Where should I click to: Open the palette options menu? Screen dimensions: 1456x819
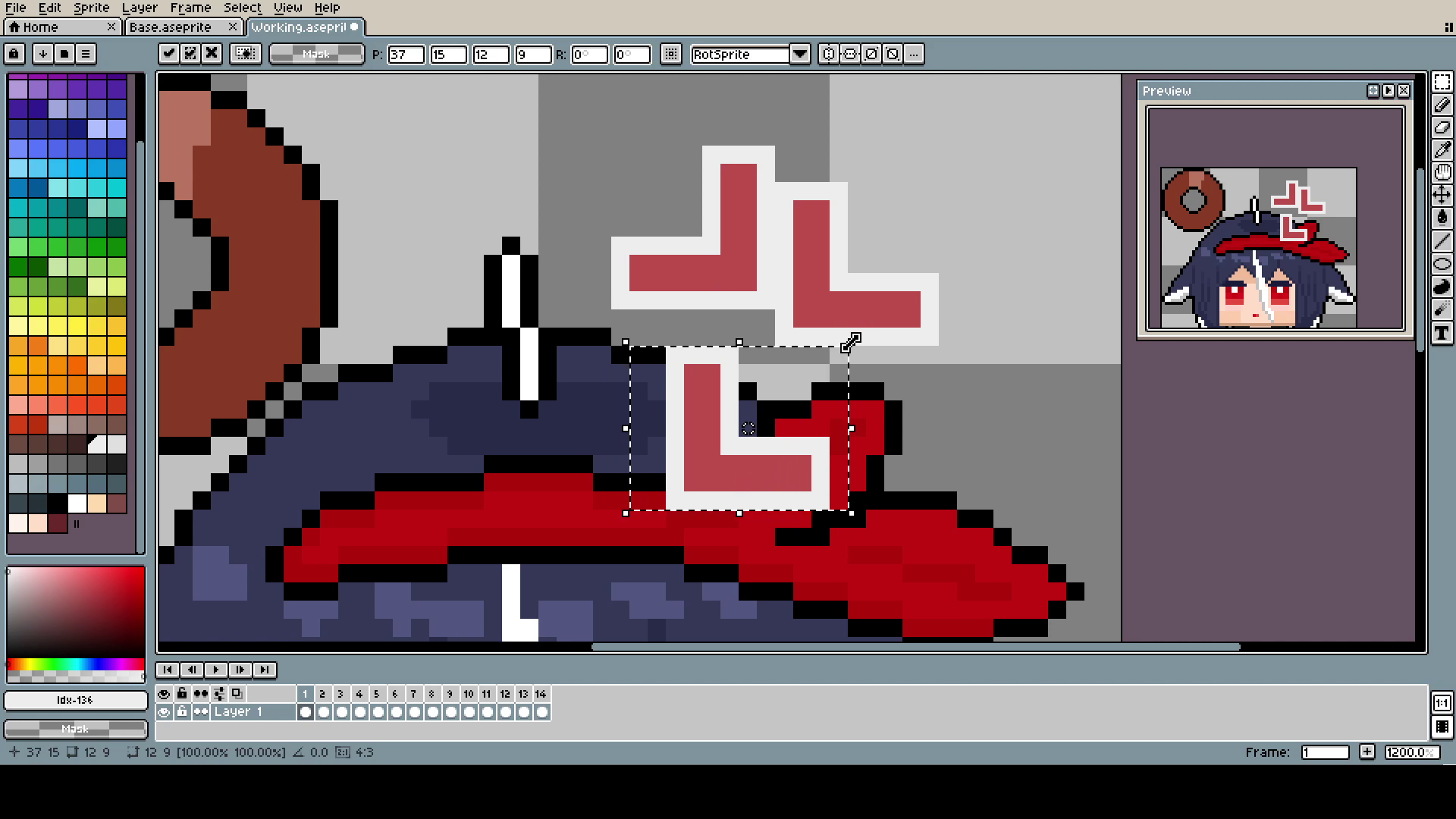86,54
